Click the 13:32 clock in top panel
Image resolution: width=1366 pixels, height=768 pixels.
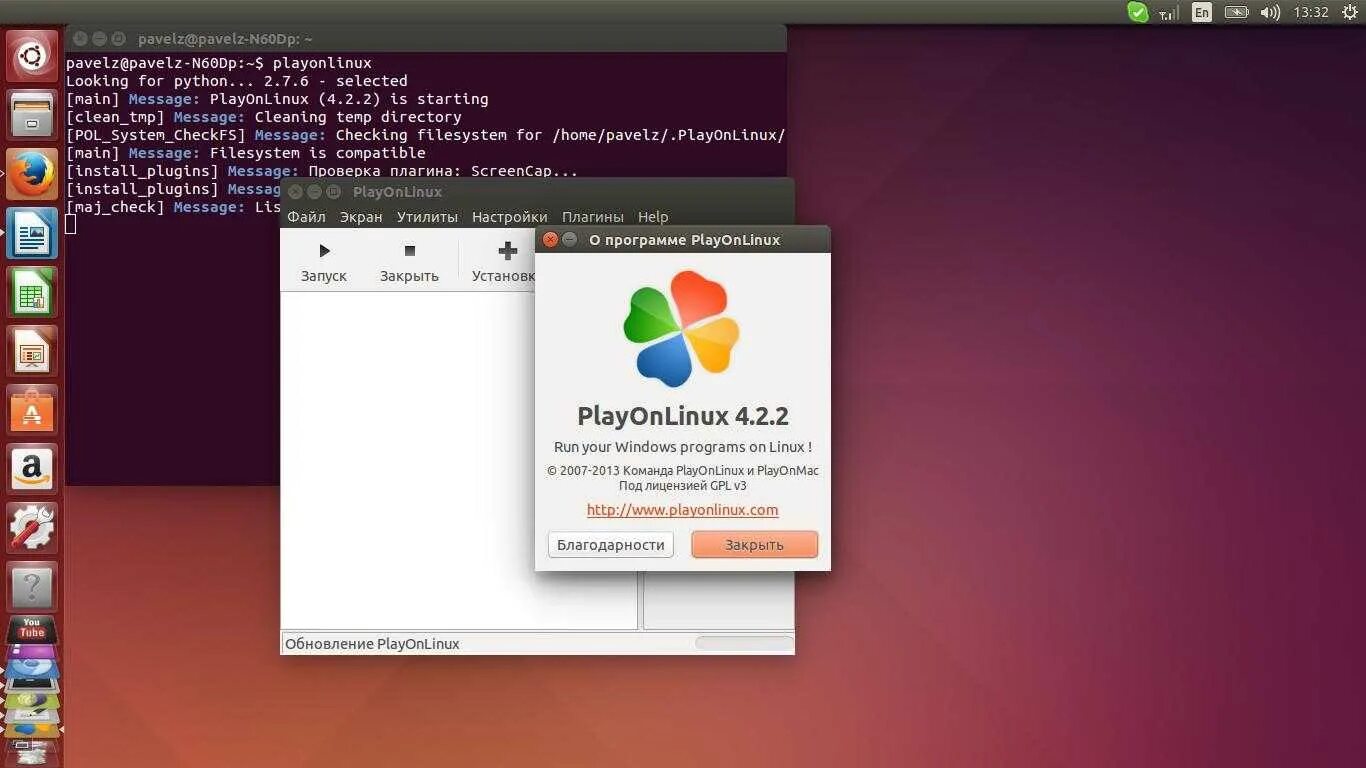pyautogui.click(x=1310, y=12)
